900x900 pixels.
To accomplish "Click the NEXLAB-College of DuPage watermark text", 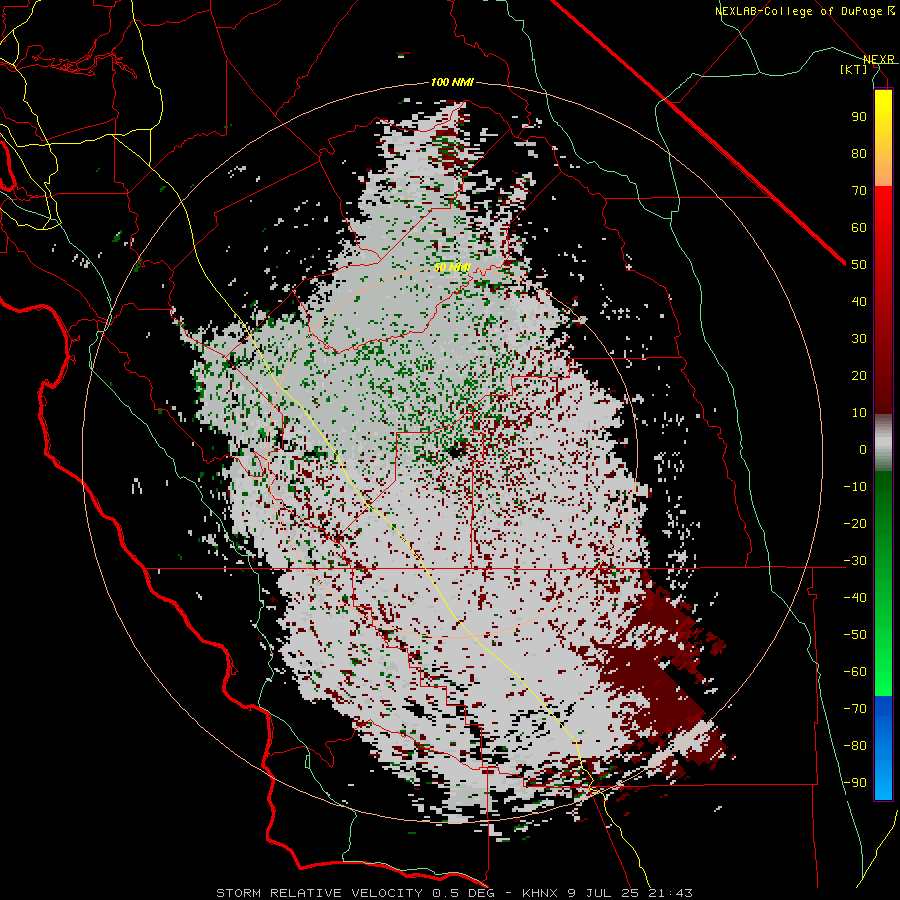I will pyautogui.click(x=804, y=11).
